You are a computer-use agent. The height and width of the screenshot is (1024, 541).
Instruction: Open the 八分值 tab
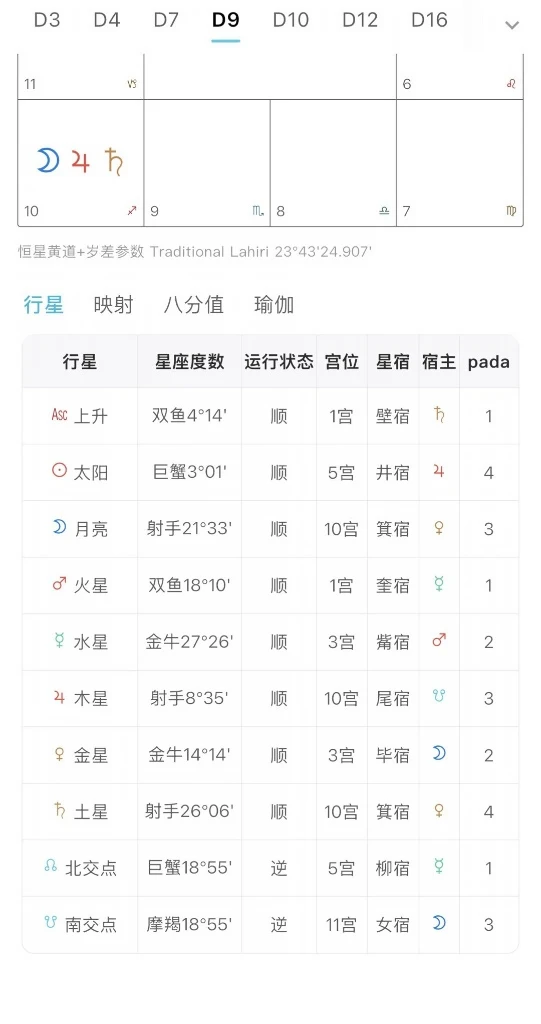click(194, 305)
